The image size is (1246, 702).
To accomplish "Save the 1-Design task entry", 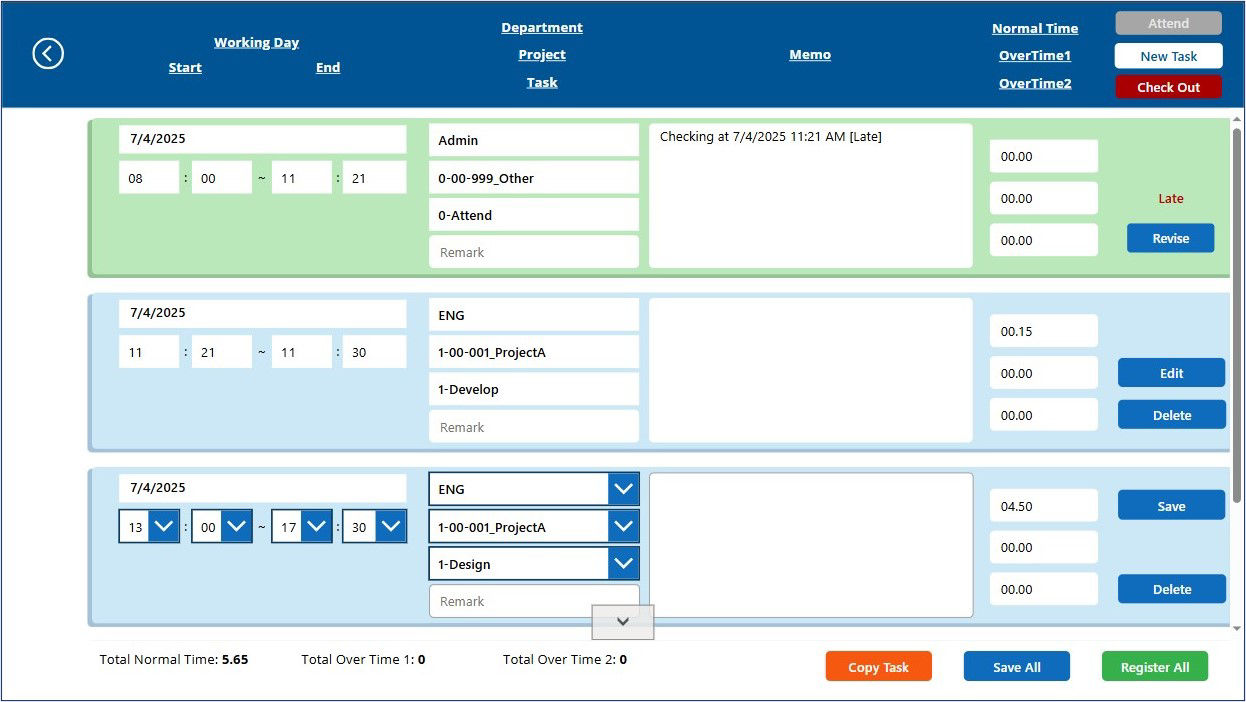I will (x=1171, y=506).
